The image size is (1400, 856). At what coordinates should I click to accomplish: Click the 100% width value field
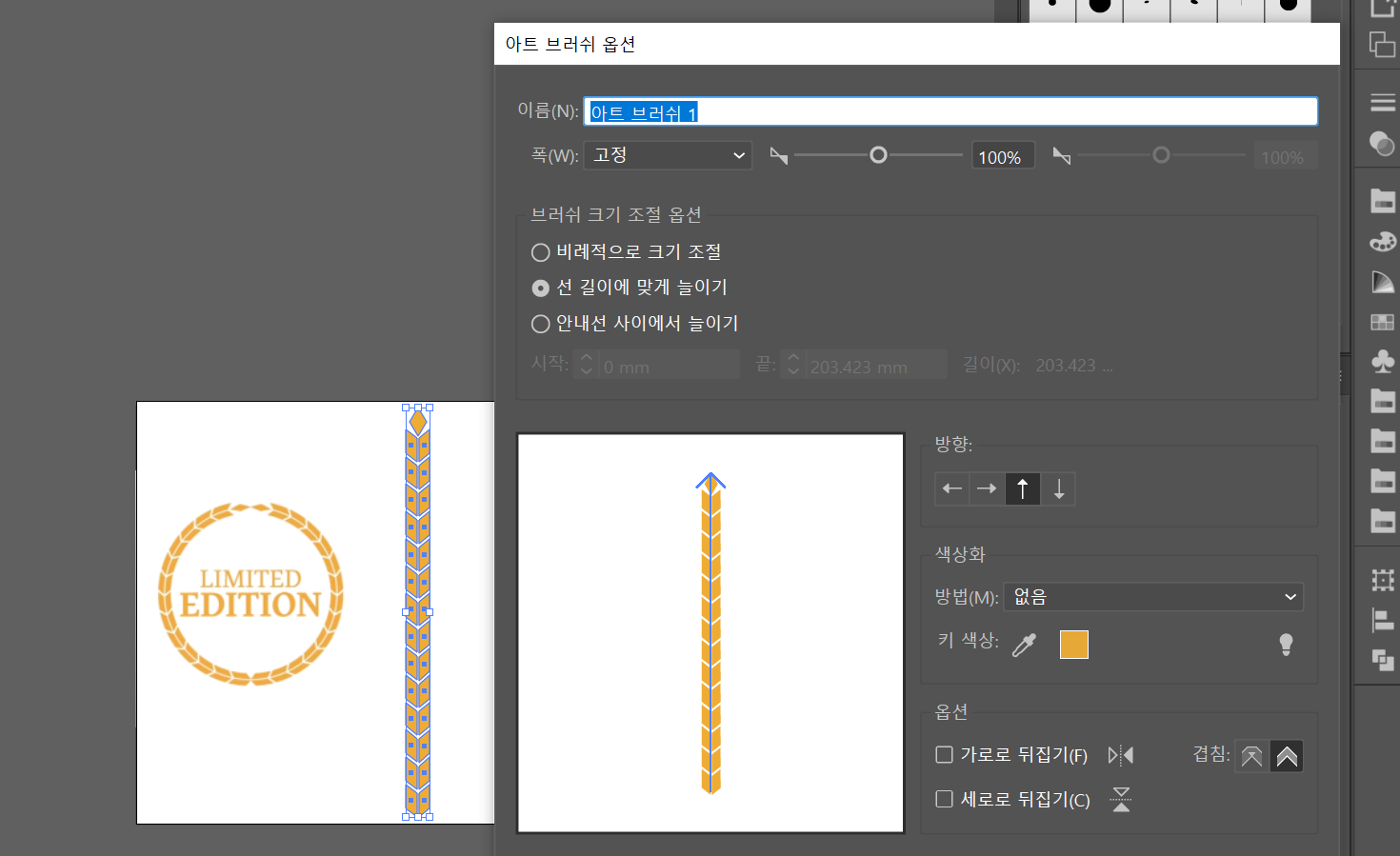[1010, 156]
